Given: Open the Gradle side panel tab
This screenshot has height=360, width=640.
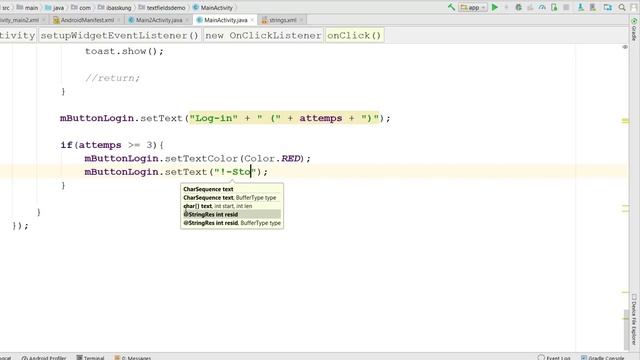Looking at the screenshot, I should tap(634, 30).
